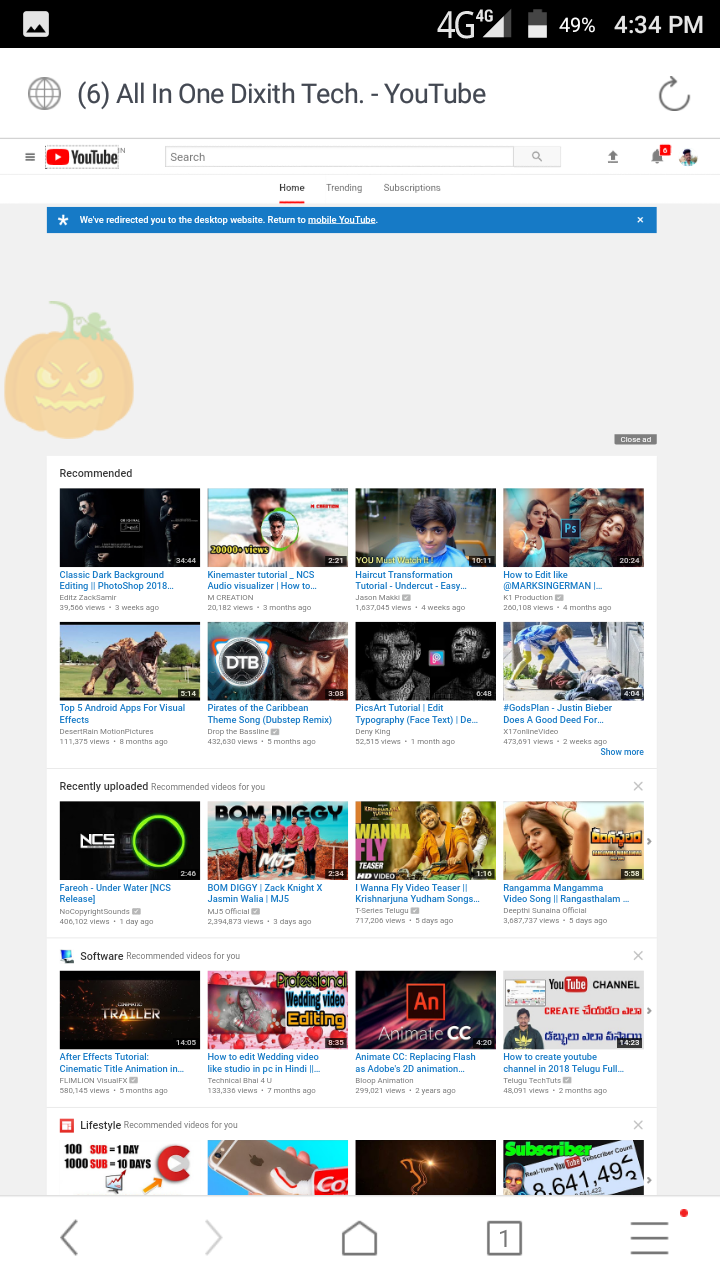This screenshot has width=720, height=1280.
Task: Go back using browser back arrow
Action: pos(69,1238)
